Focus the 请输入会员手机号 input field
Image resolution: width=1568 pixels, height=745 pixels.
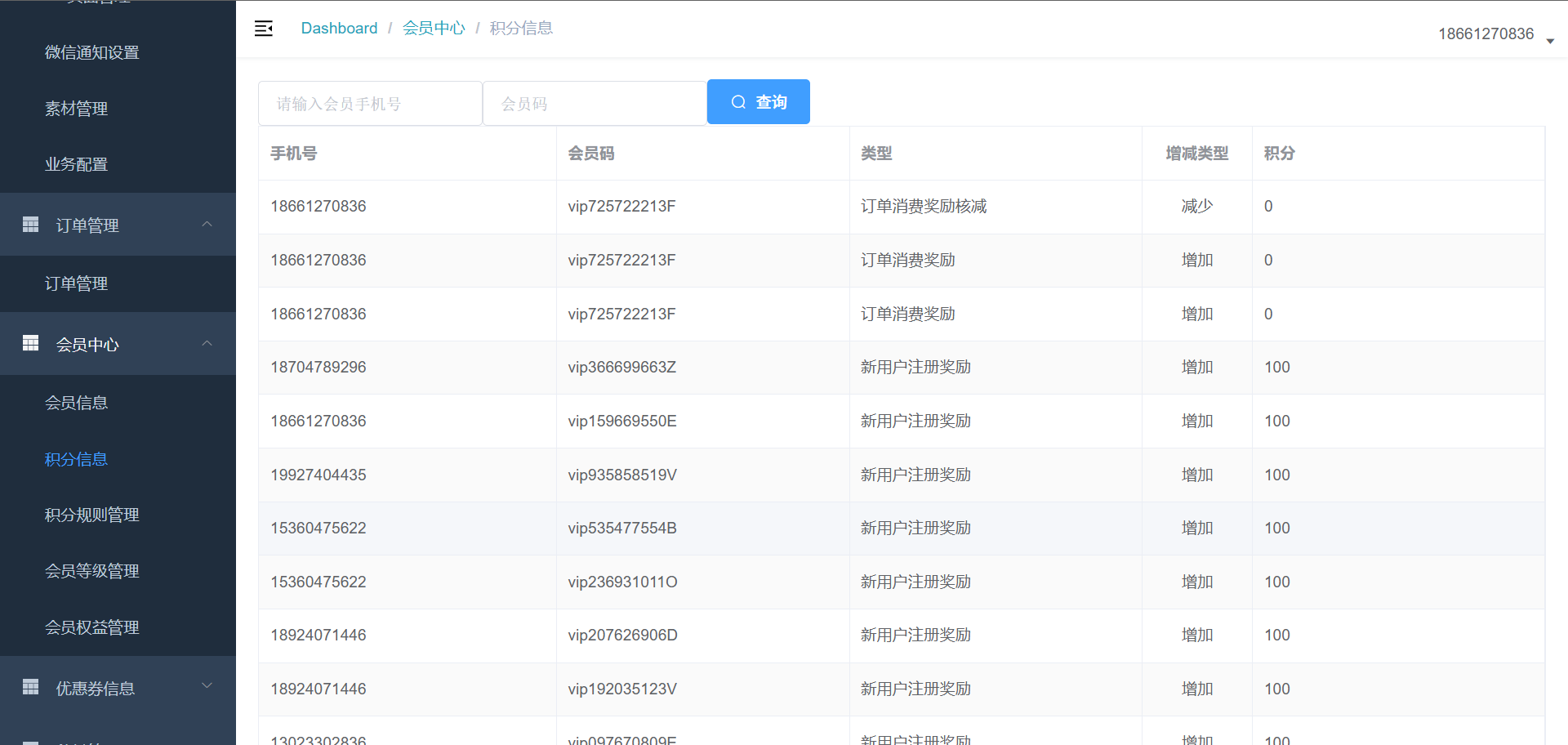click(370, 104)
